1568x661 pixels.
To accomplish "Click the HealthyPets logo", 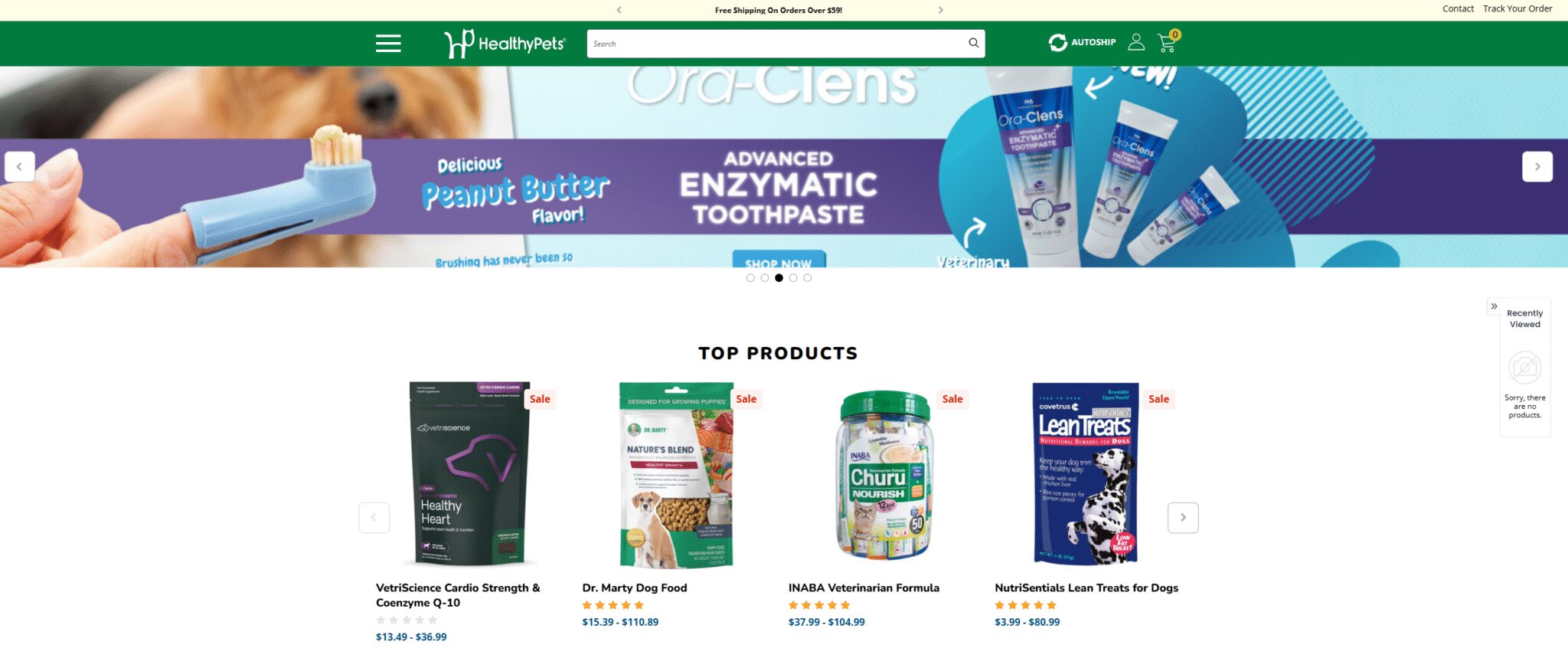I will click(x=505, y=44).
